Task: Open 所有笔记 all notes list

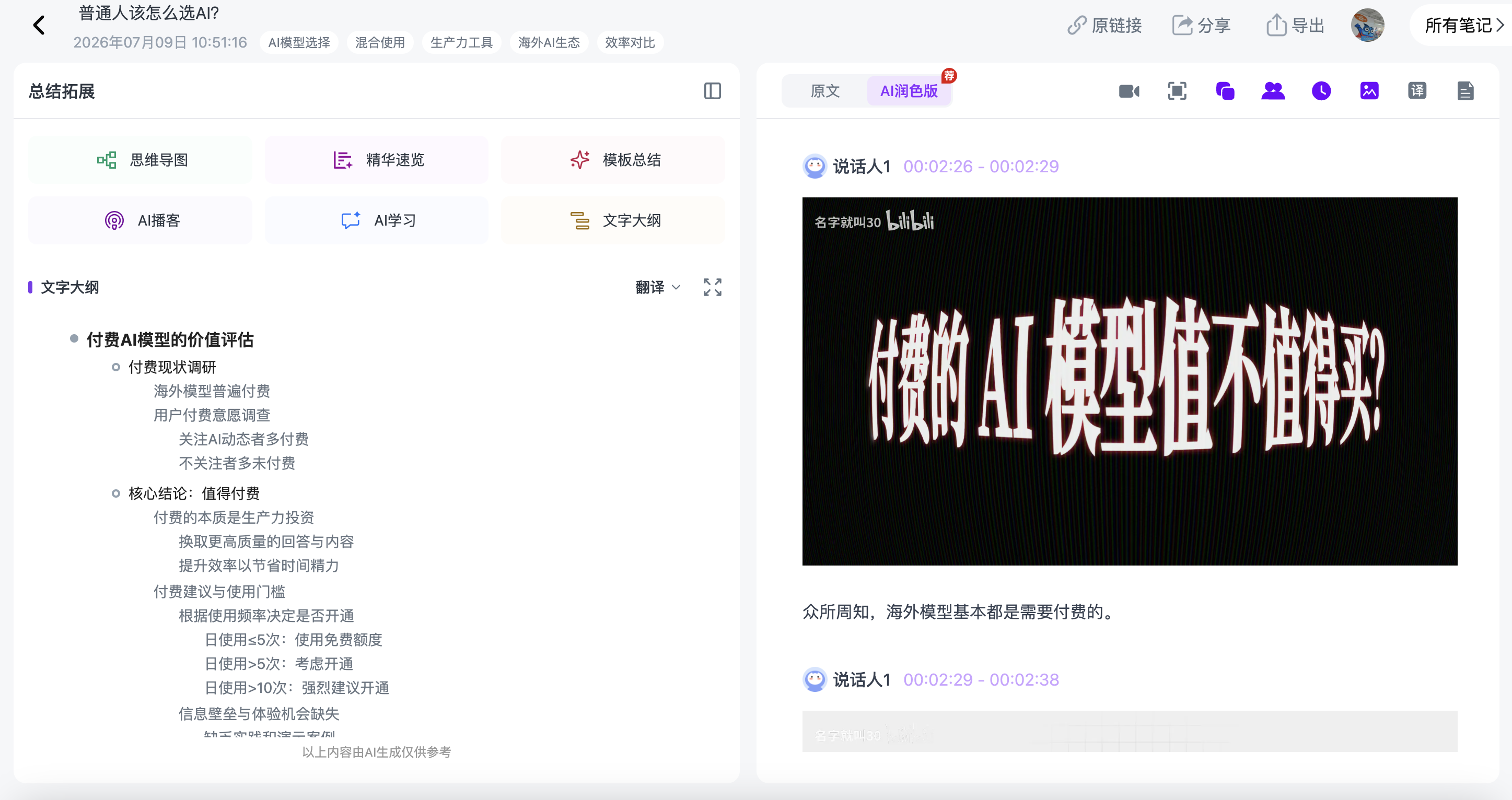Action: pos(1463,25)
